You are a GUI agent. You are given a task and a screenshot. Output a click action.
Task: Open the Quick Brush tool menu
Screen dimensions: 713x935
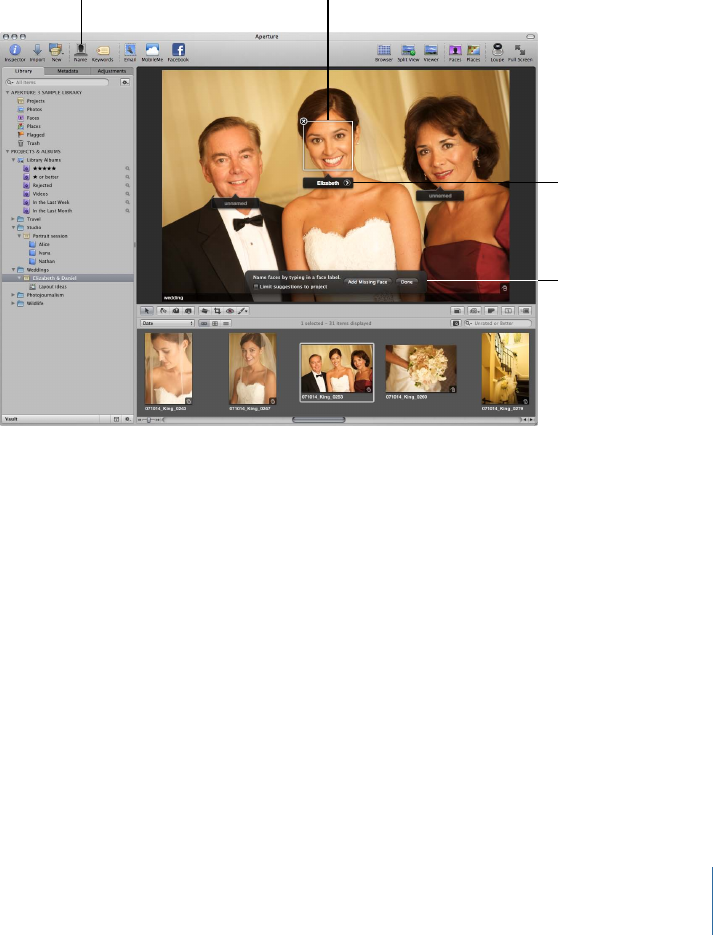243,311
